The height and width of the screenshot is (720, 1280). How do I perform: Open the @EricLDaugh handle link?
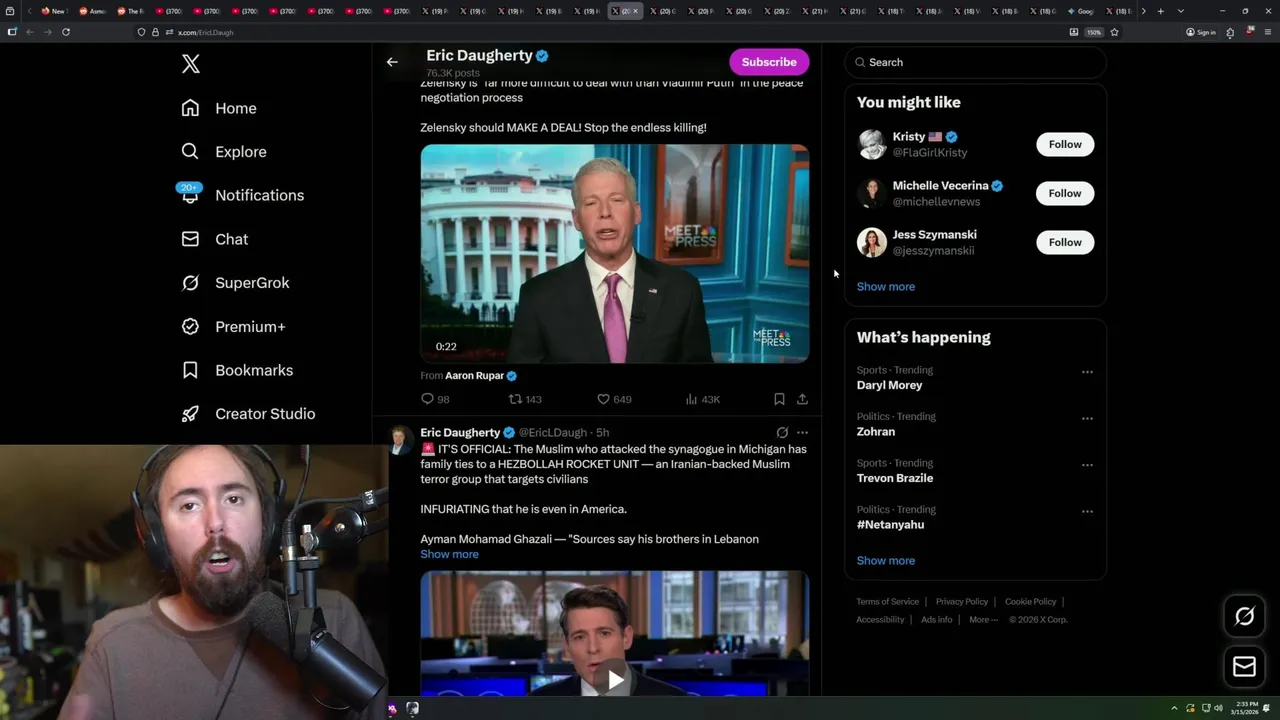(552, 433)
